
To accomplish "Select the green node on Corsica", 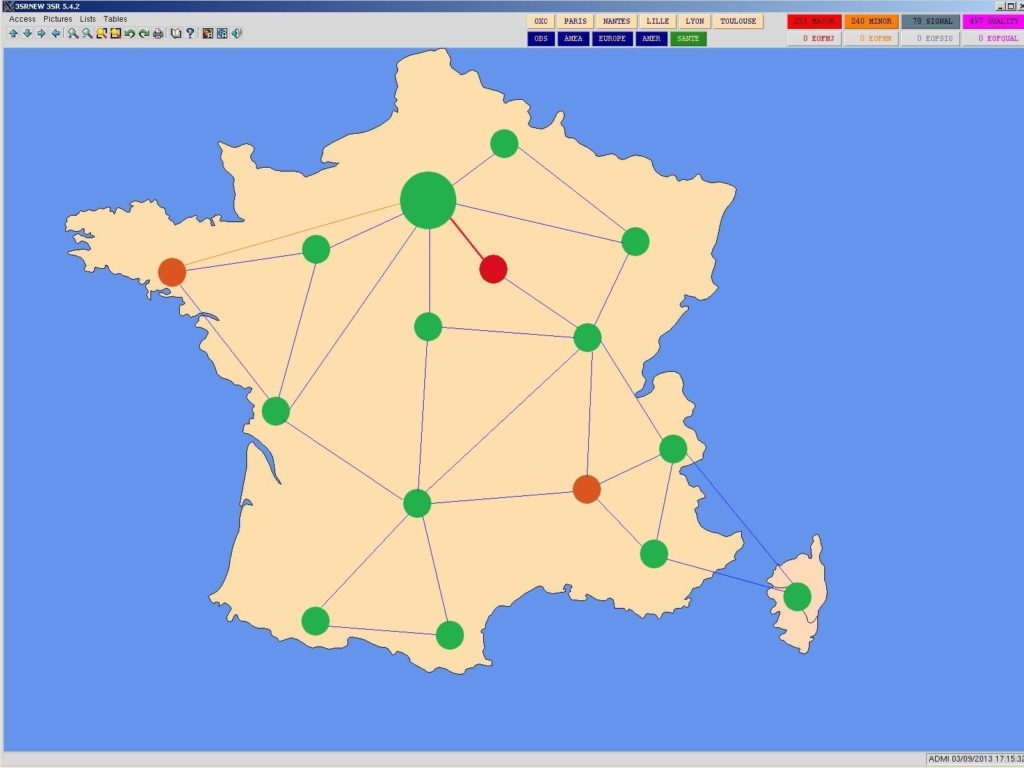I will point(797,597).
